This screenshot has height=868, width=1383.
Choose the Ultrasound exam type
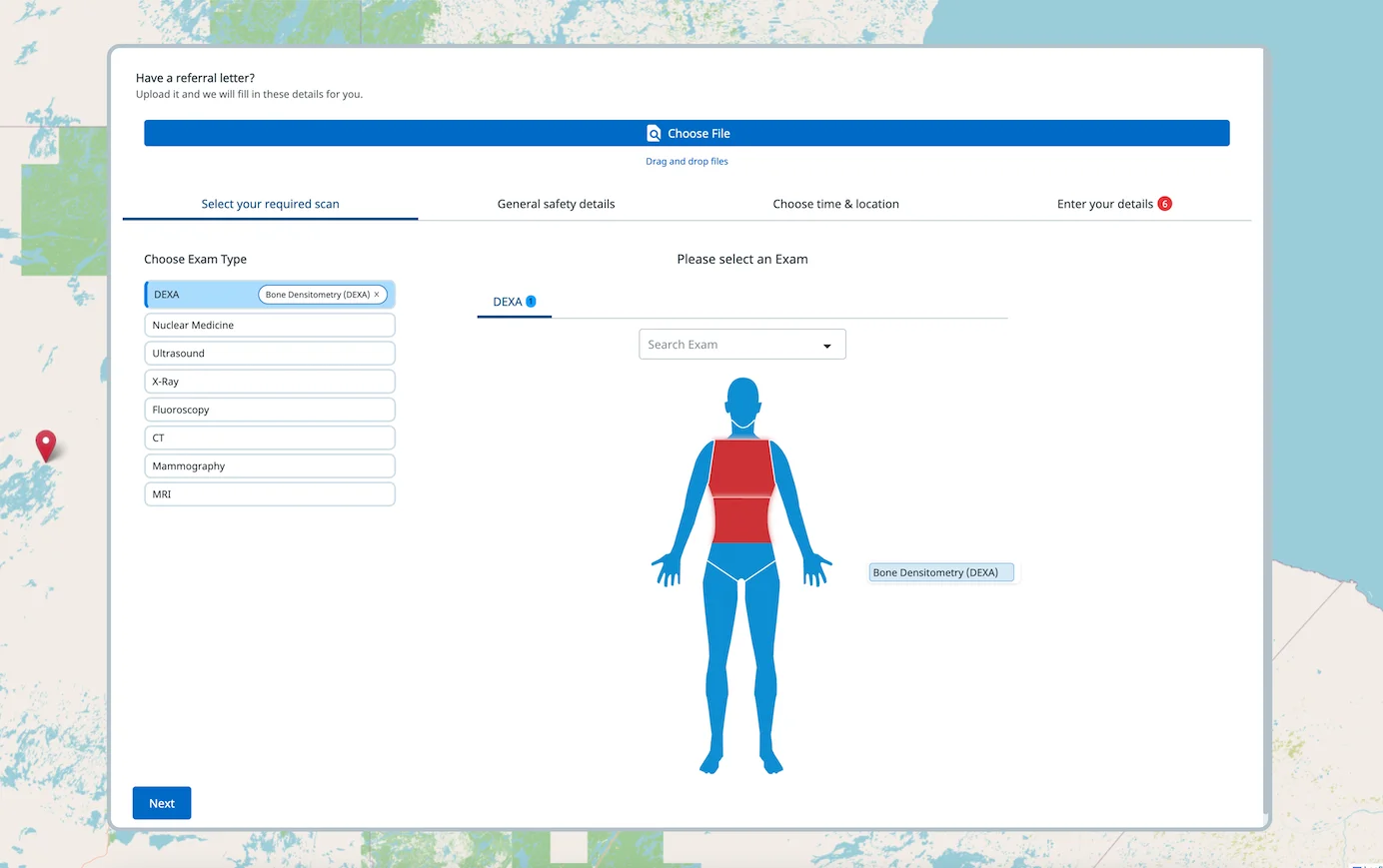point(270,354)
